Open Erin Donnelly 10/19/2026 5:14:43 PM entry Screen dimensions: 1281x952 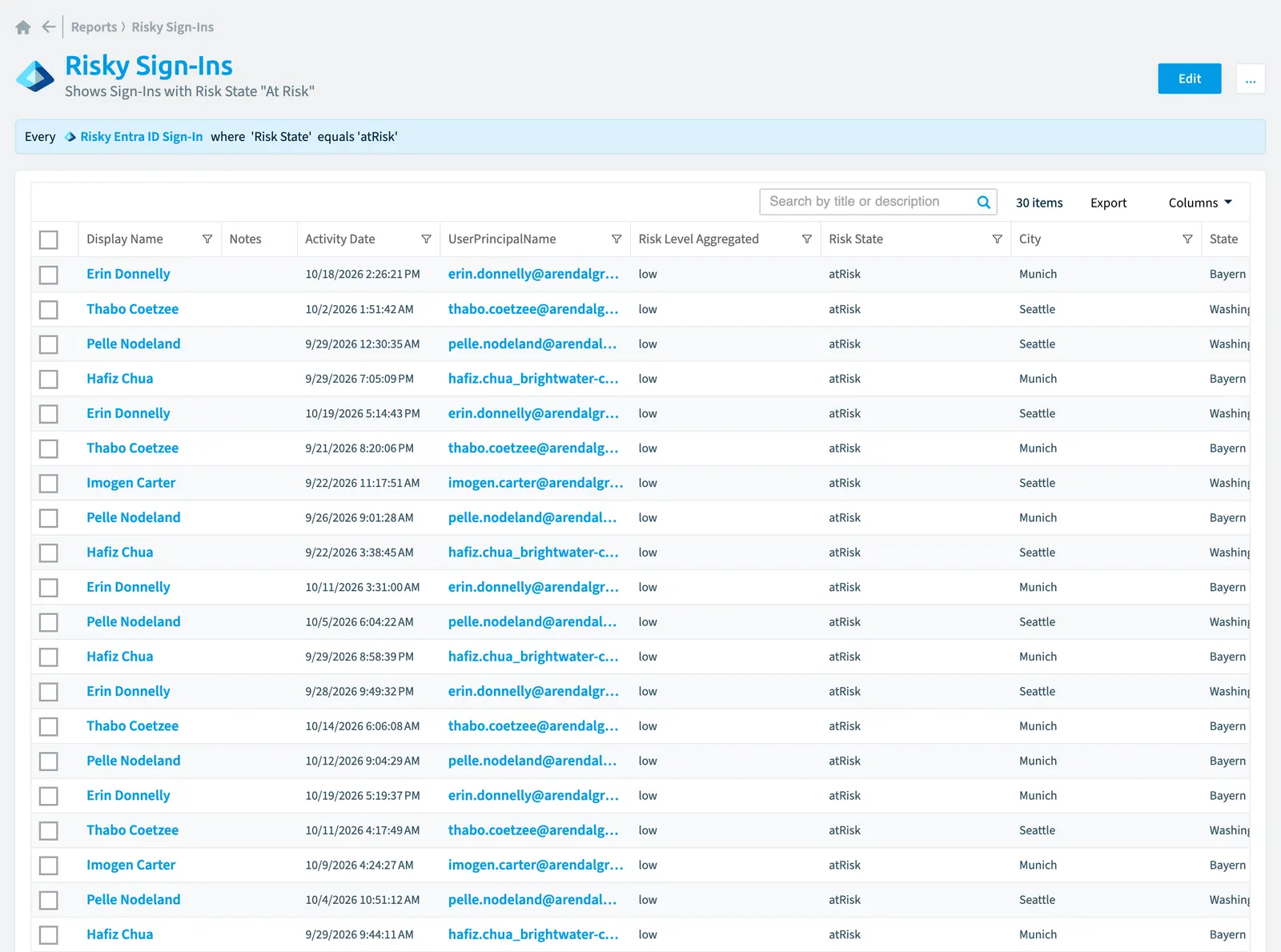pyautogui.click(x=128, y=413)
